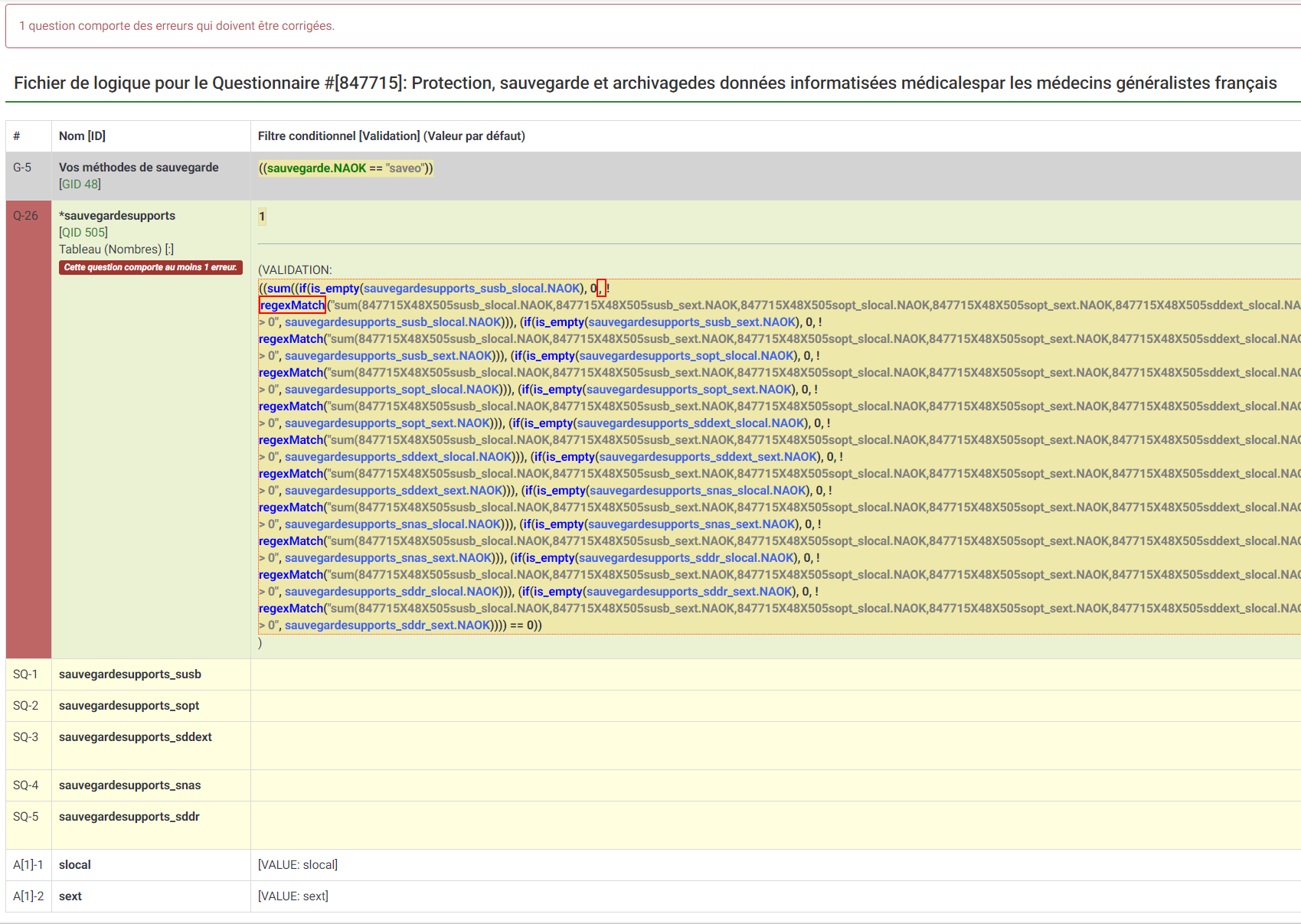Select the sauvegardesupports_sopt subquestion row

click(129, 706)
